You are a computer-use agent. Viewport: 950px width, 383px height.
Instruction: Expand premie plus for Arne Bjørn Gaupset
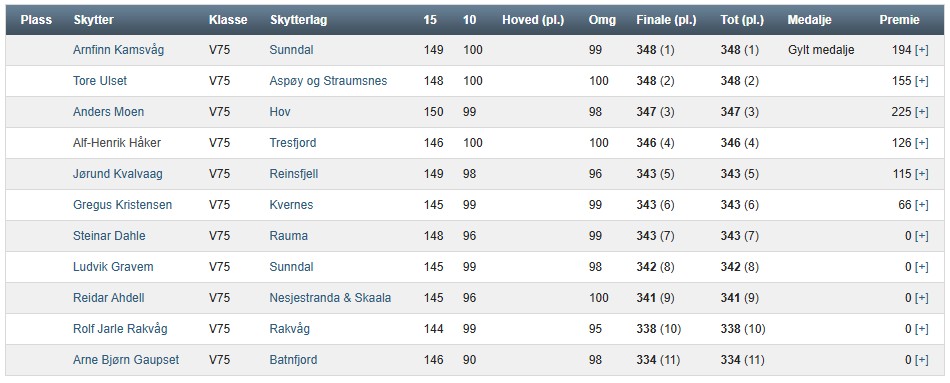point(921,360)
